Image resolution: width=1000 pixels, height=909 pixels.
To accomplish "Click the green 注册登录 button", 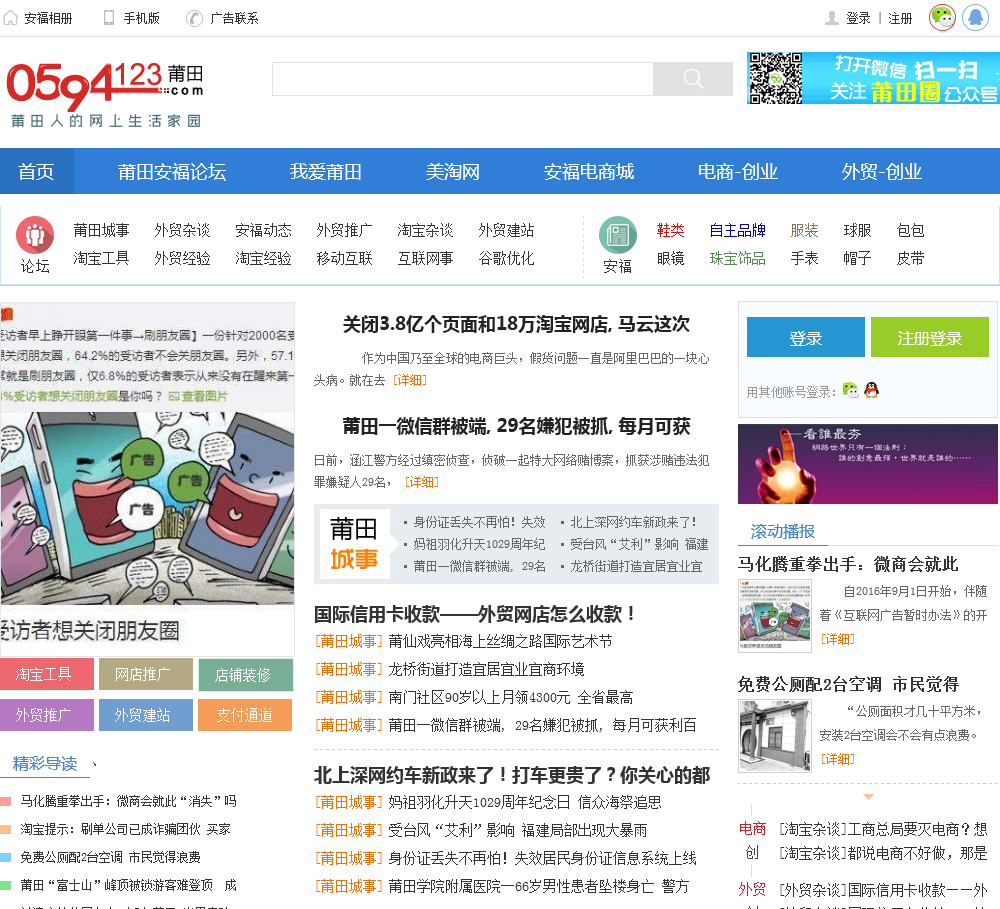I will pyautogui.click(x=930, y=337).
